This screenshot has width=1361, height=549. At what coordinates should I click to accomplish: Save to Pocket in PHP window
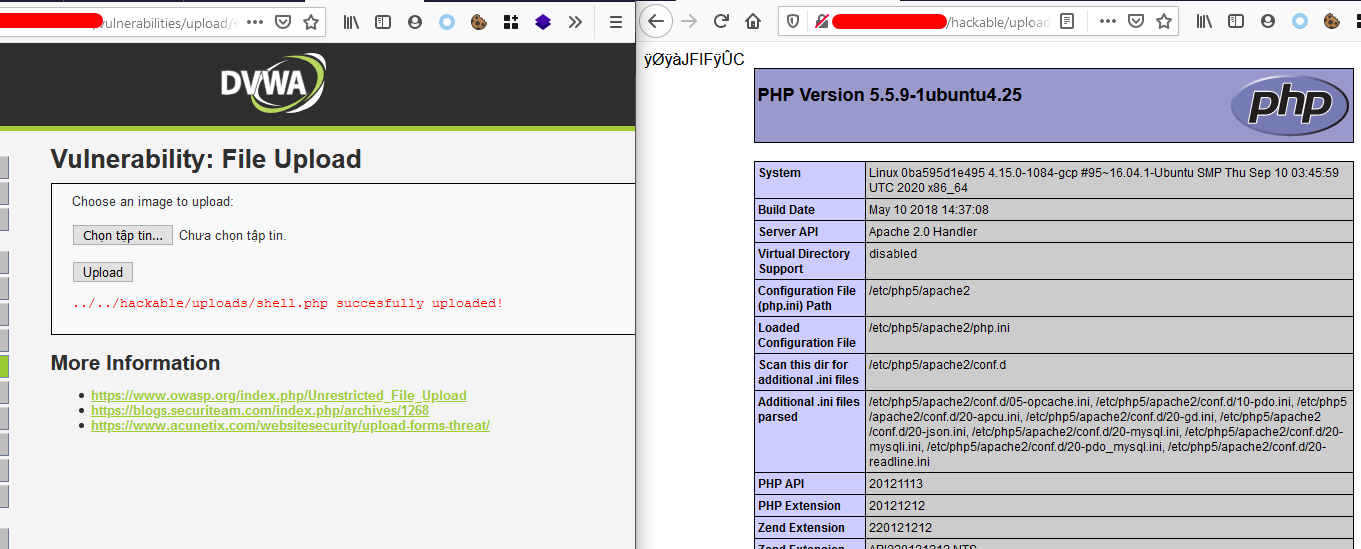[1136, 21]
